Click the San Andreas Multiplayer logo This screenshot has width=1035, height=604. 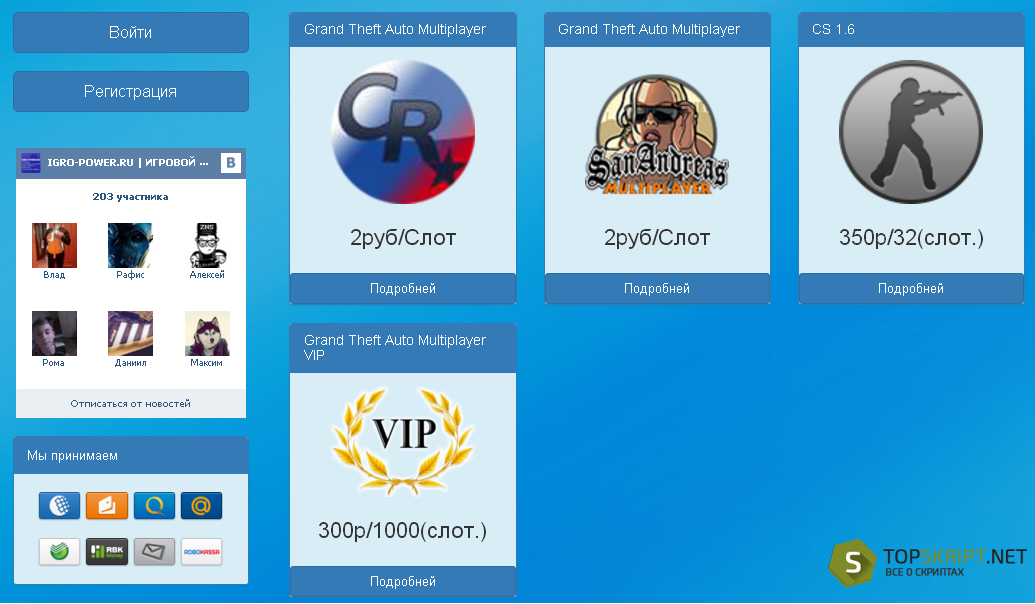[657, 135]
